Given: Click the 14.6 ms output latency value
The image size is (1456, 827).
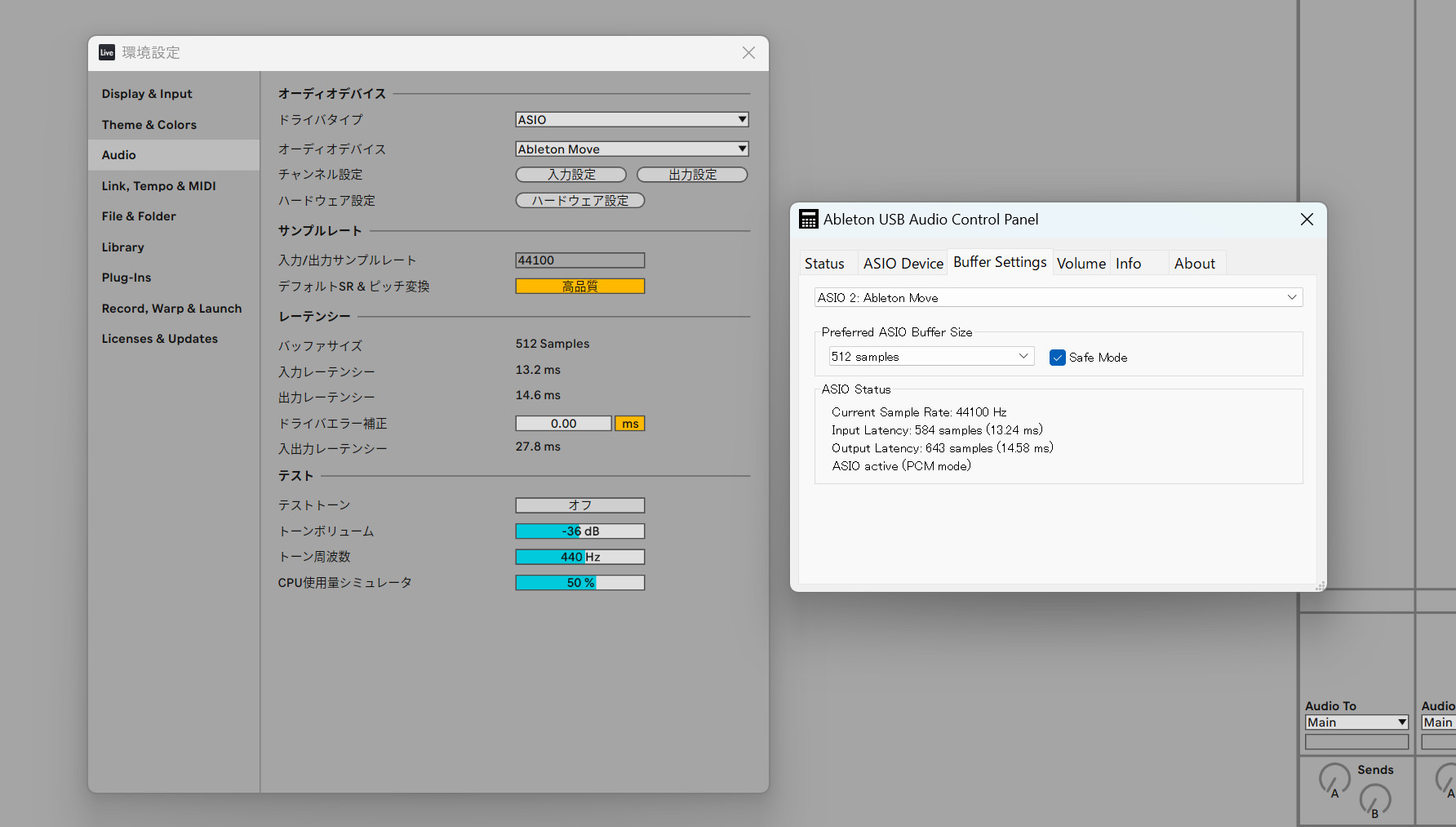Looking at the screenshot, I should coord(538,395).
